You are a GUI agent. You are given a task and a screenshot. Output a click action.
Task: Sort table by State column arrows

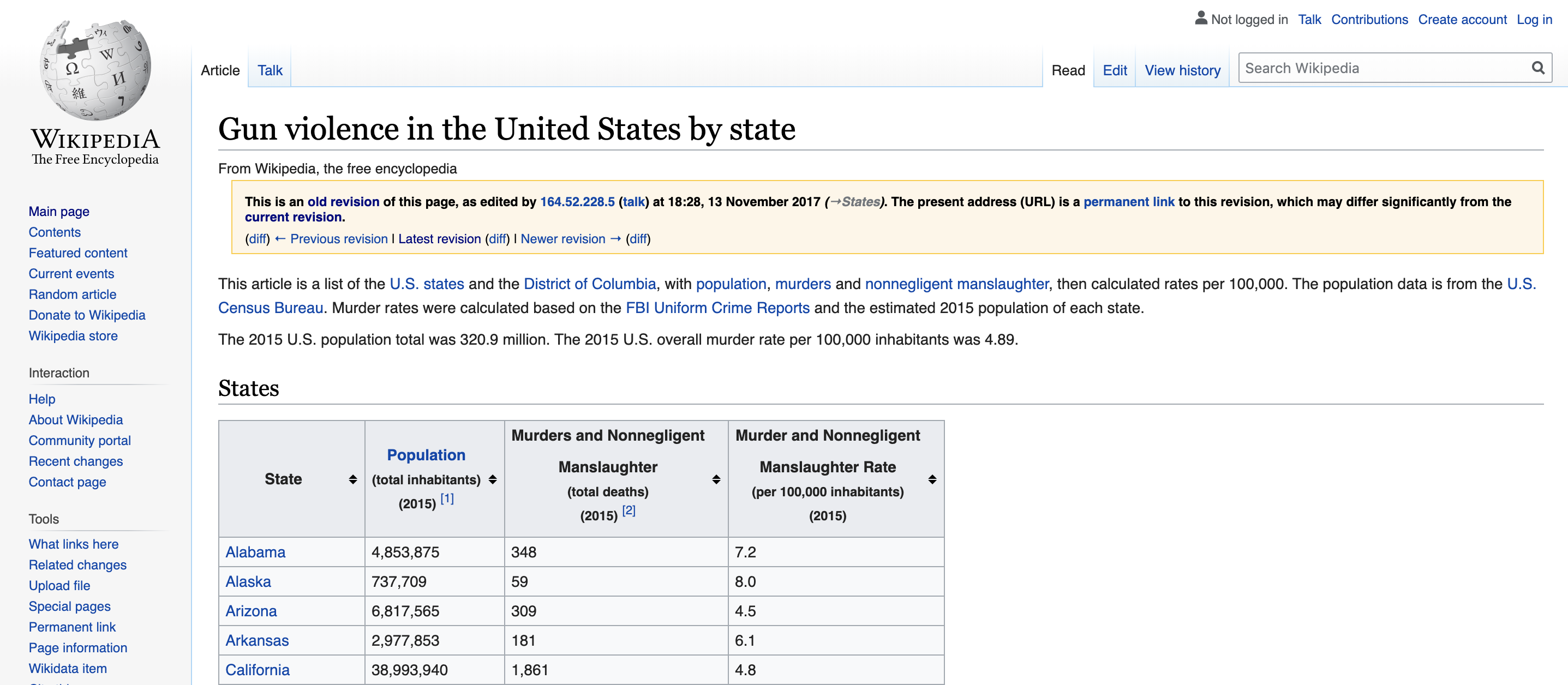click(x=352, y=479)
